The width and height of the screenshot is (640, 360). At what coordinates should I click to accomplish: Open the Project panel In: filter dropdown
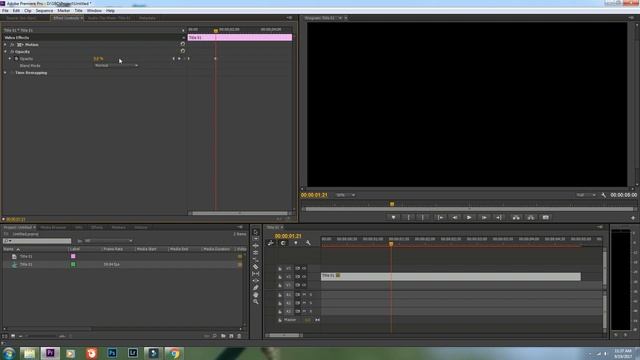[109, 241]
